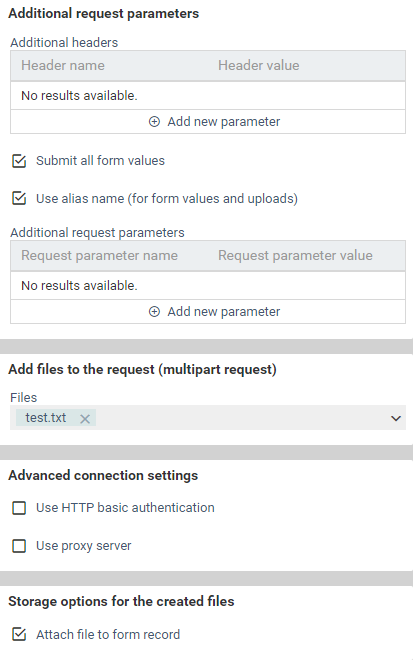Screen dimensions: 413x660
Task: Enable Use HTTP basic authentication
Action: (x=19, y=508)
